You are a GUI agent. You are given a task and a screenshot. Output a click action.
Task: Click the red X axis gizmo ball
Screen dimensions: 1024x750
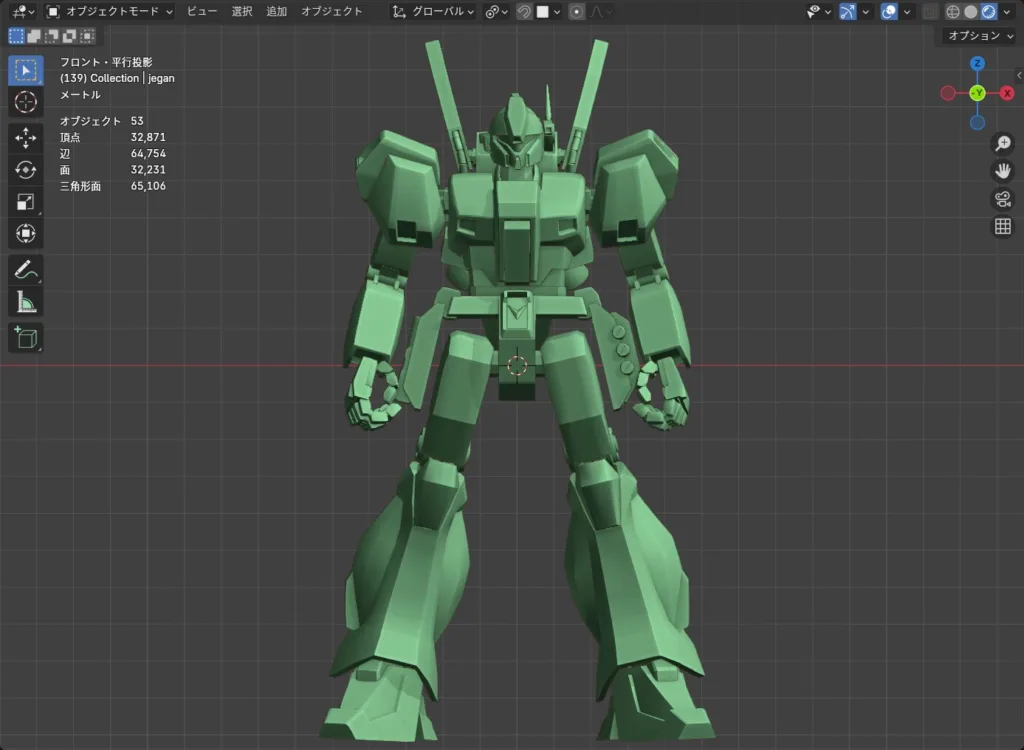click(x=1007, y=93)
